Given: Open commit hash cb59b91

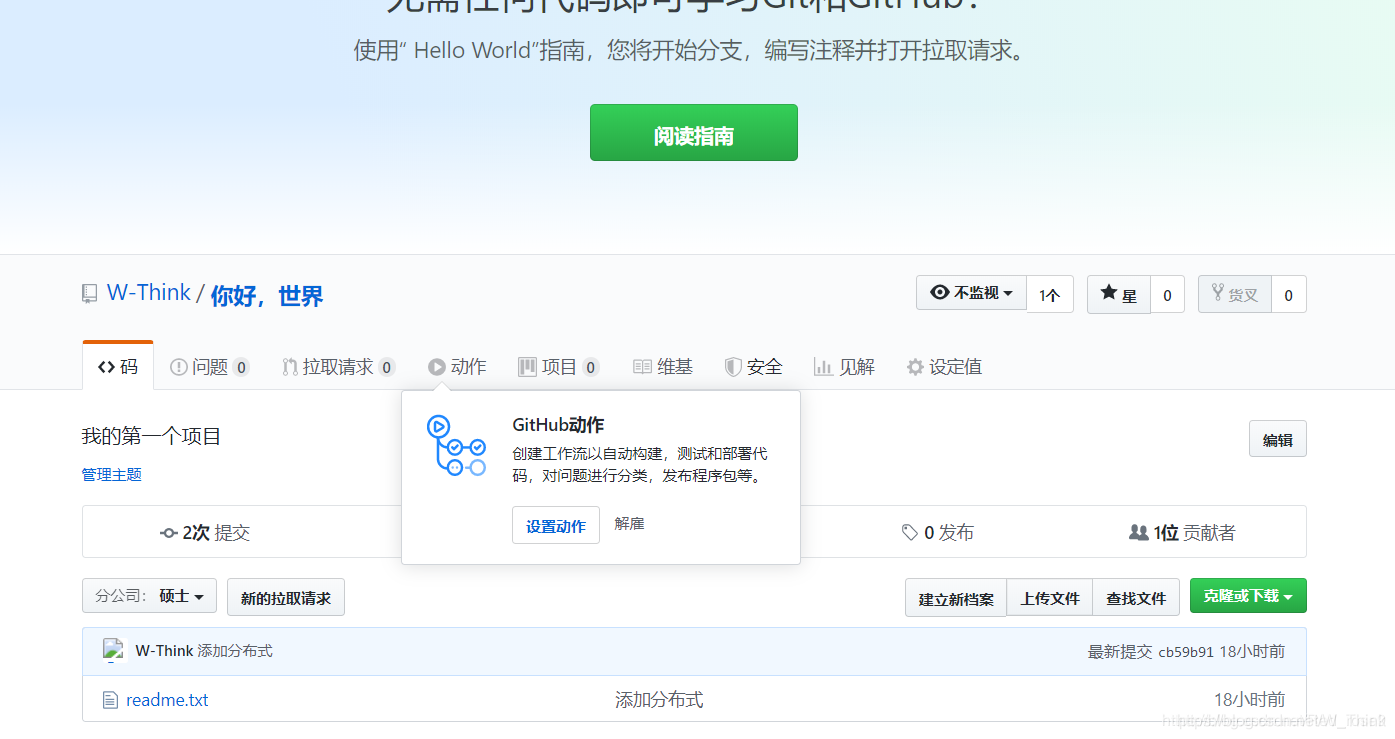Looking at the screenshot, I should 1186,652.
